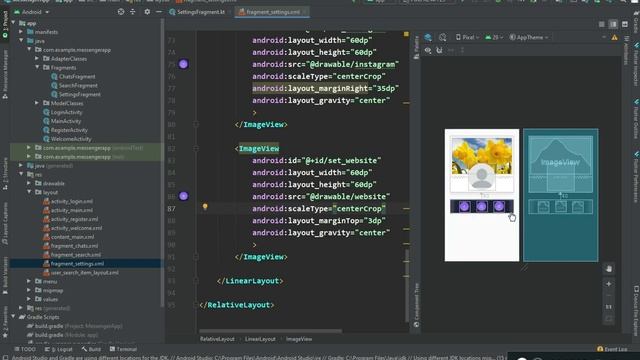
Task: Expand the manifests folder arrow
Action: (x=21, y=32)
